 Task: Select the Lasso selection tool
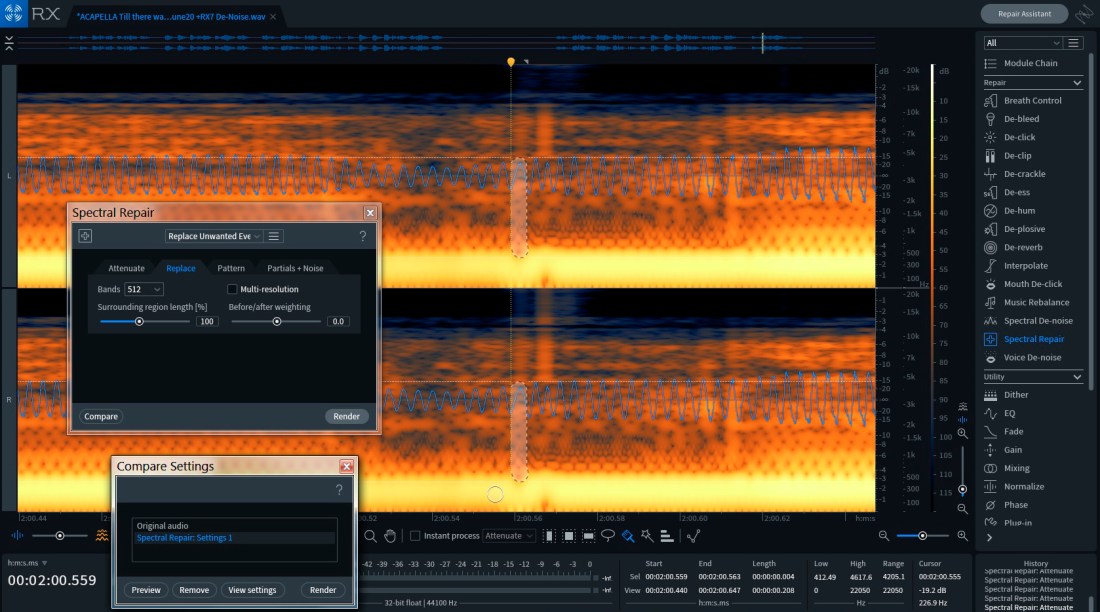607,535
